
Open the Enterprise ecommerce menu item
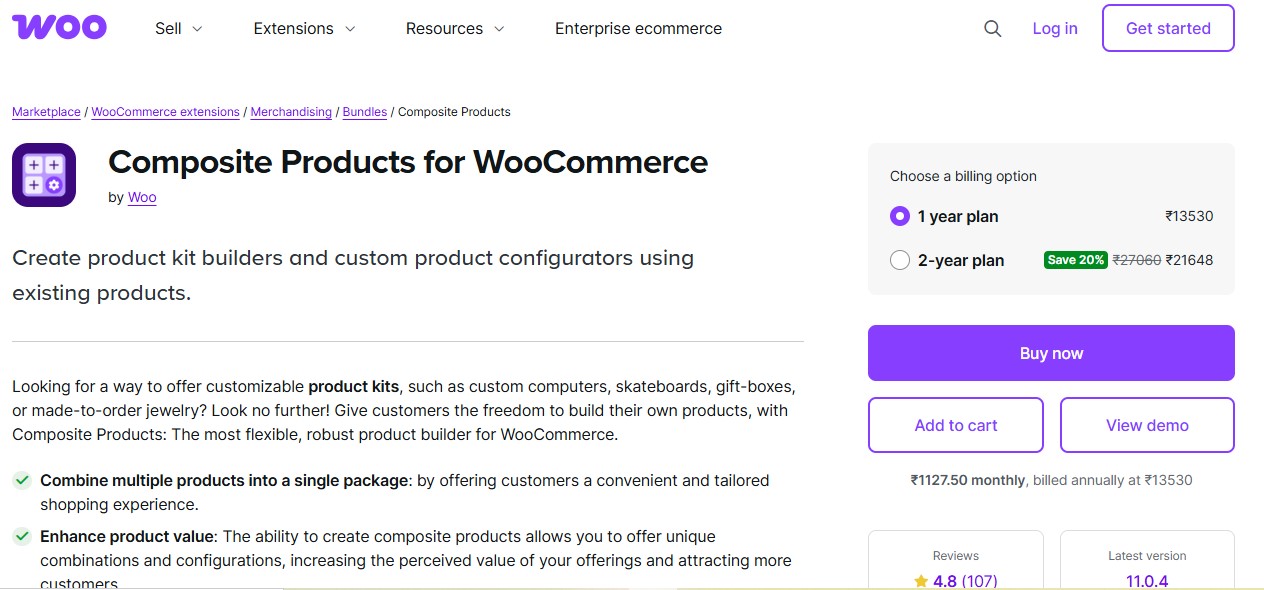point(637,28)
